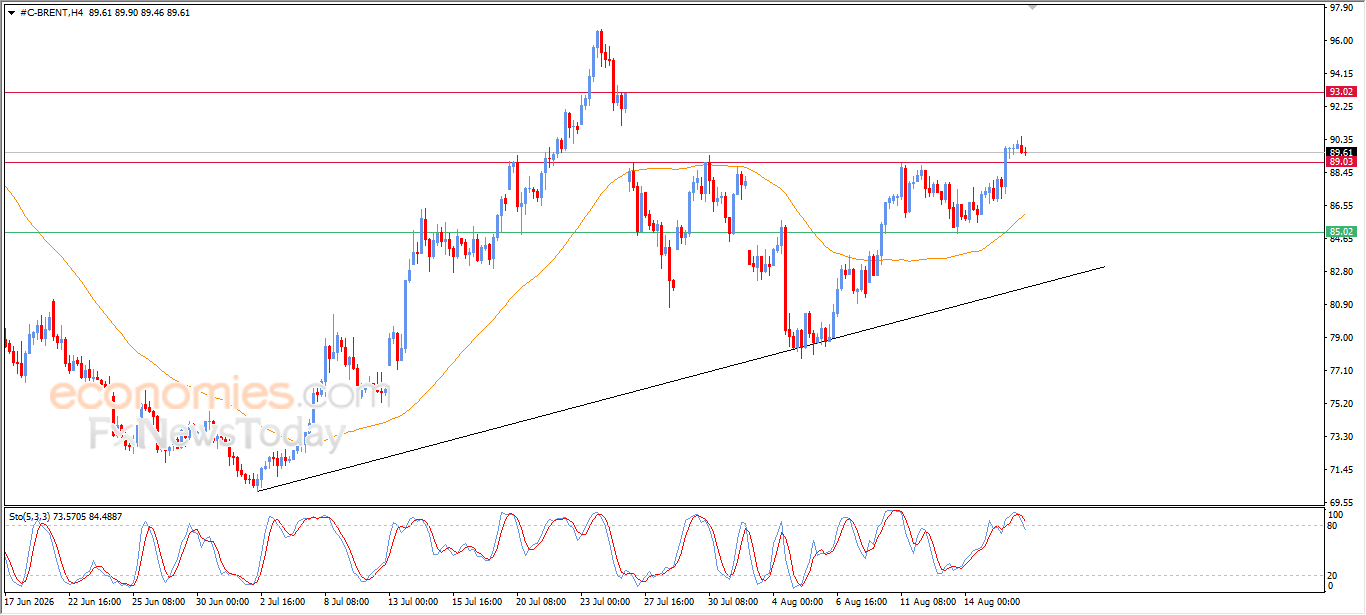Viewport: 1366px width, 615px height.
Task: Click the 69.55 price scale label
Action: [1340, 502]
